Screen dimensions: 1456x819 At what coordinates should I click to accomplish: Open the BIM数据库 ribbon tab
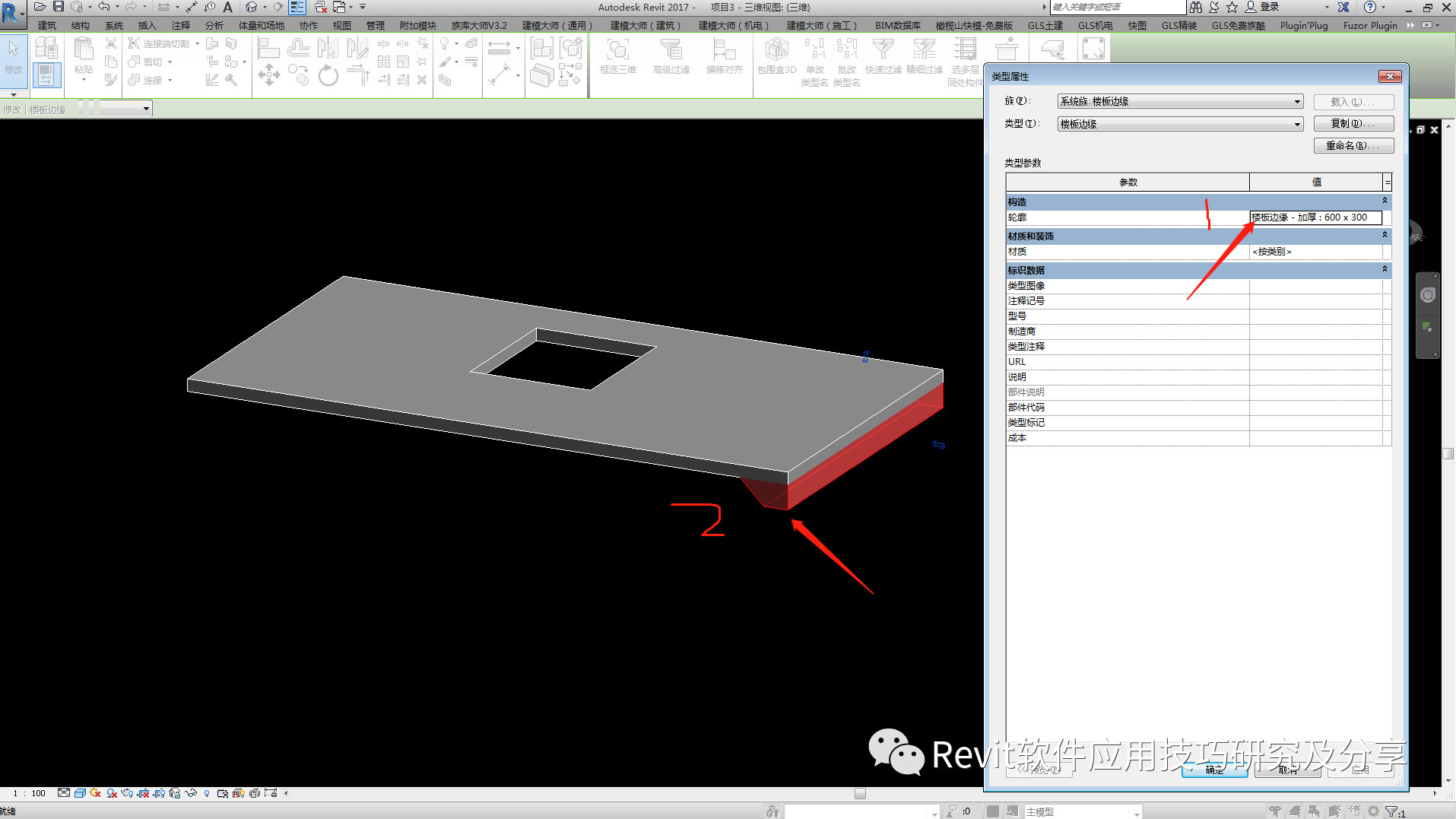pyautogui.click(x=898, y=25)
